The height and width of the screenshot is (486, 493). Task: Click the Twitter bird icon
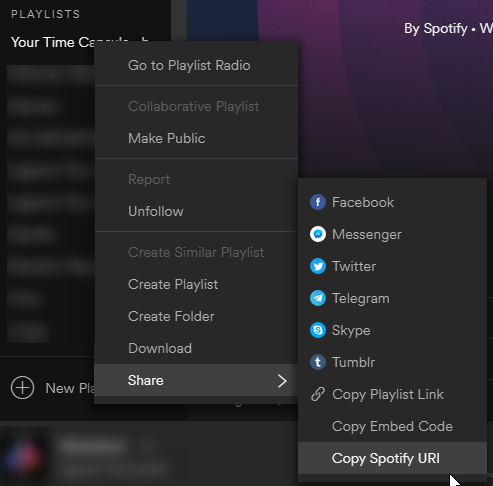pyautogui.click(x=318, y=266)
